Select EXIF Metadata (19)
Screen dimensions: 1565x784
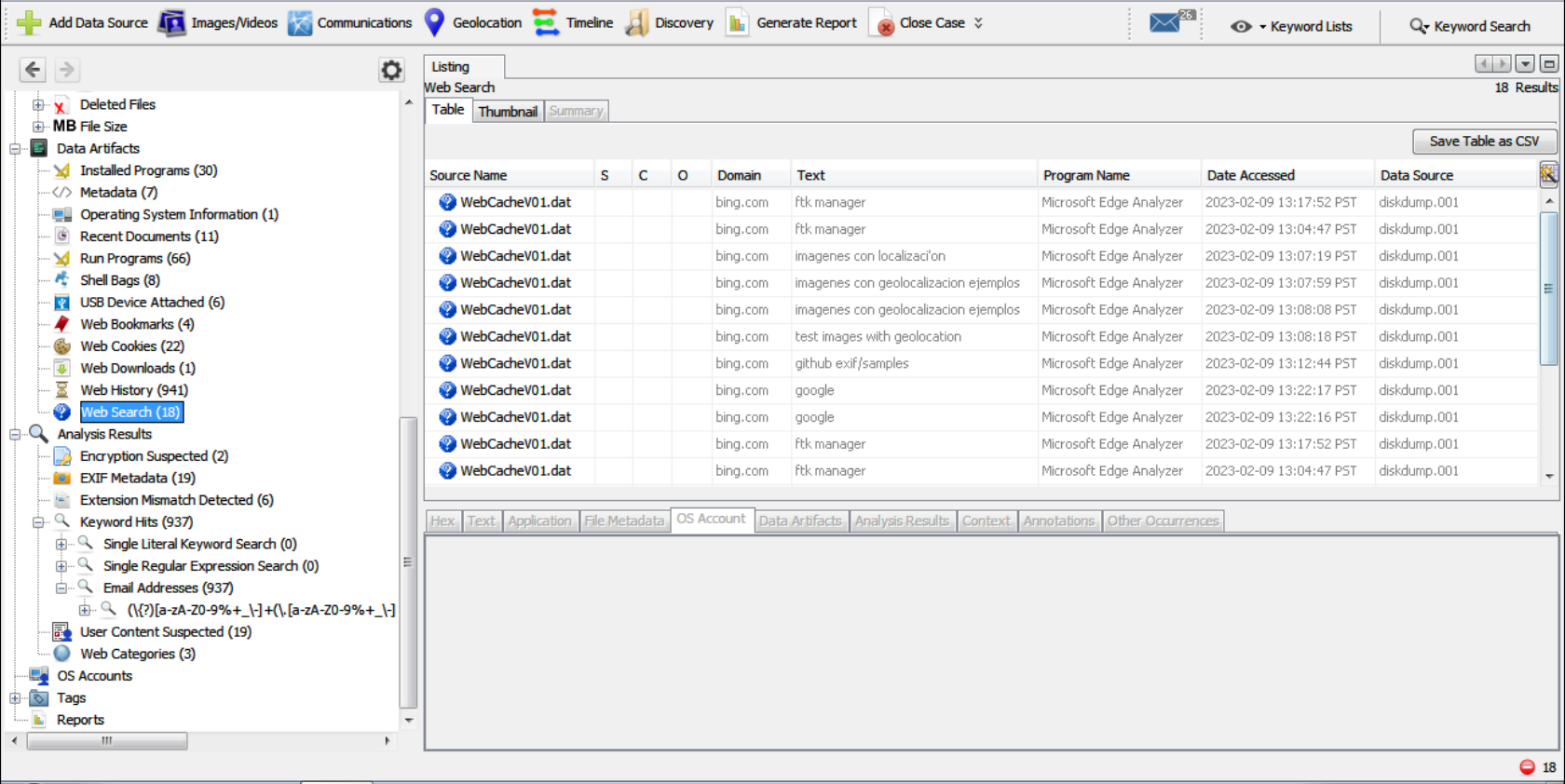[138, 479]
